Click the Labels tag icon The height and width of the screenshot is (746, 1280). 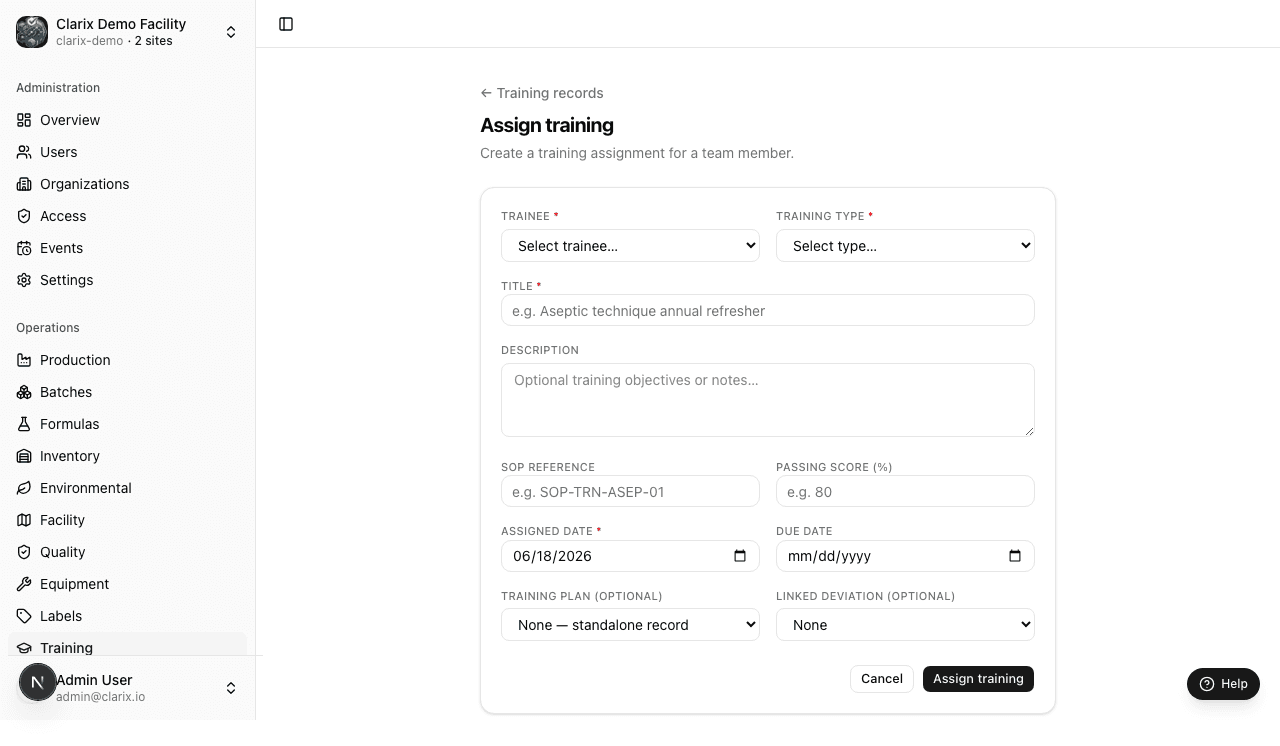[24, 616]
